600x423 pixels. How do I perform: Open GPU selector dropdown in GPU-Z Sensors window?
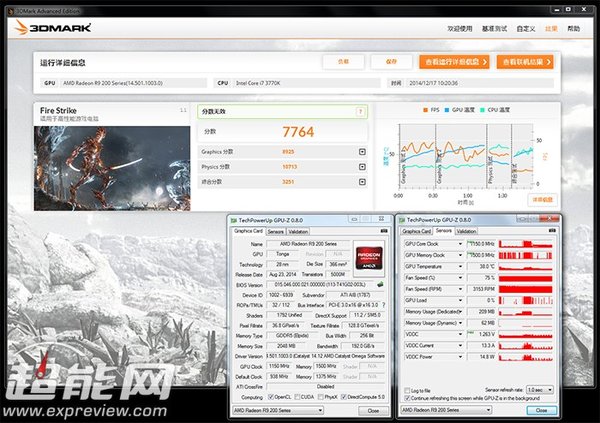tap(446, 410)
